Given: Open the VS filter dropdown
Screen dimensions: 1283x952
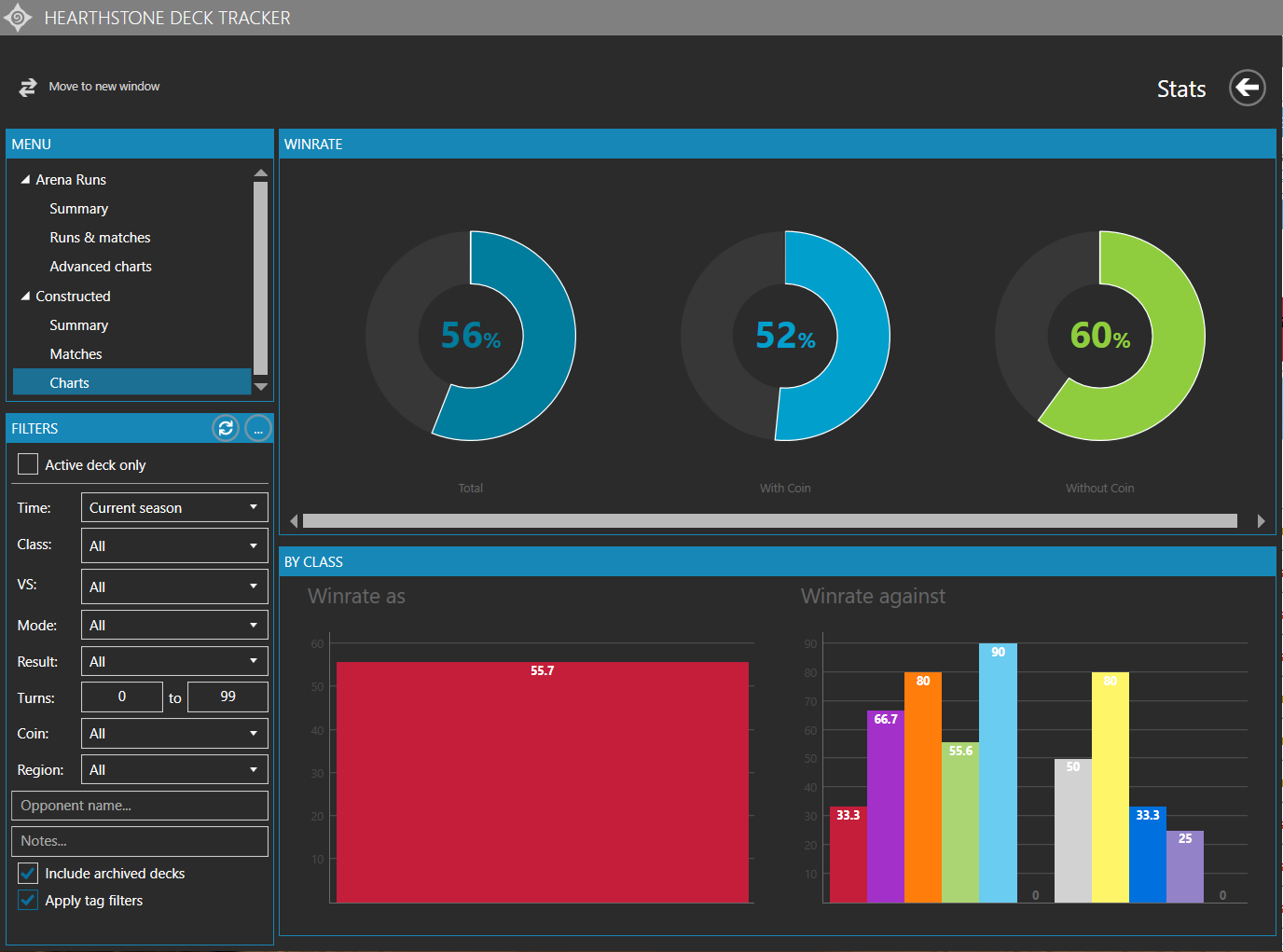Looking at the screenshot, I should click(174, 586).
